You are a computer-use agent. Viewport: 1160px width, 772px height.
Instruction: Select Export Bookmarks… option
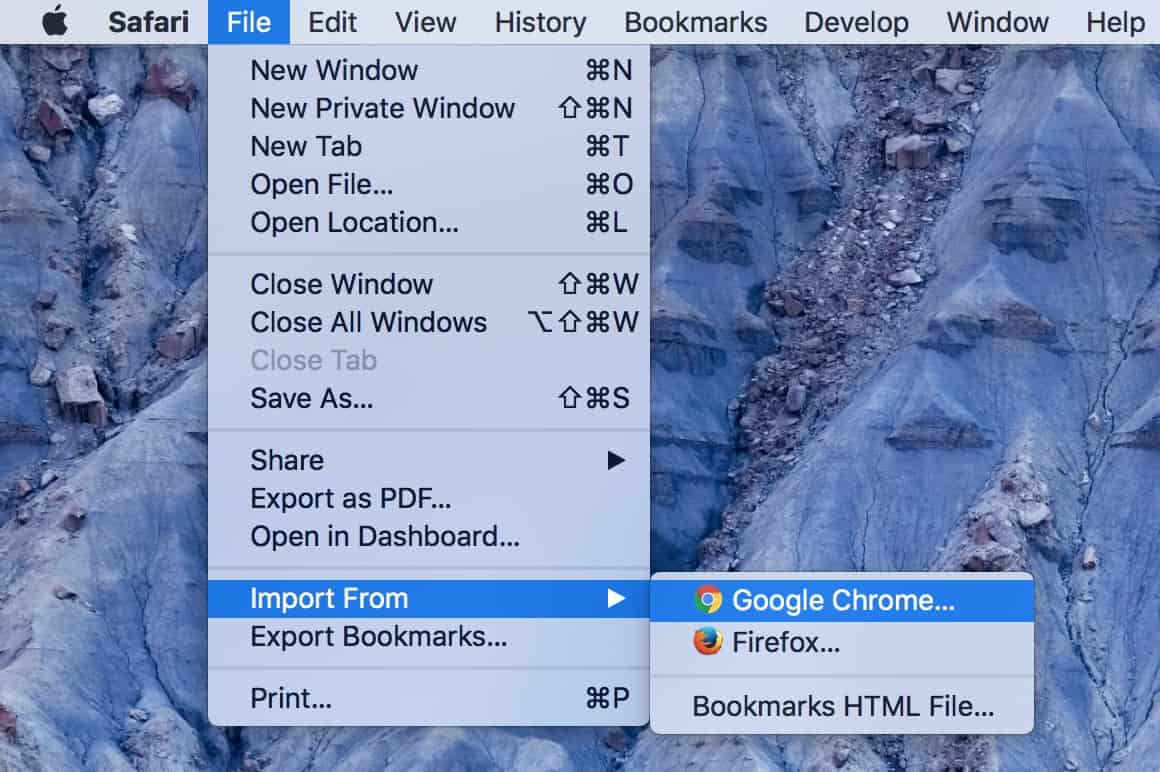coord(378,636)
